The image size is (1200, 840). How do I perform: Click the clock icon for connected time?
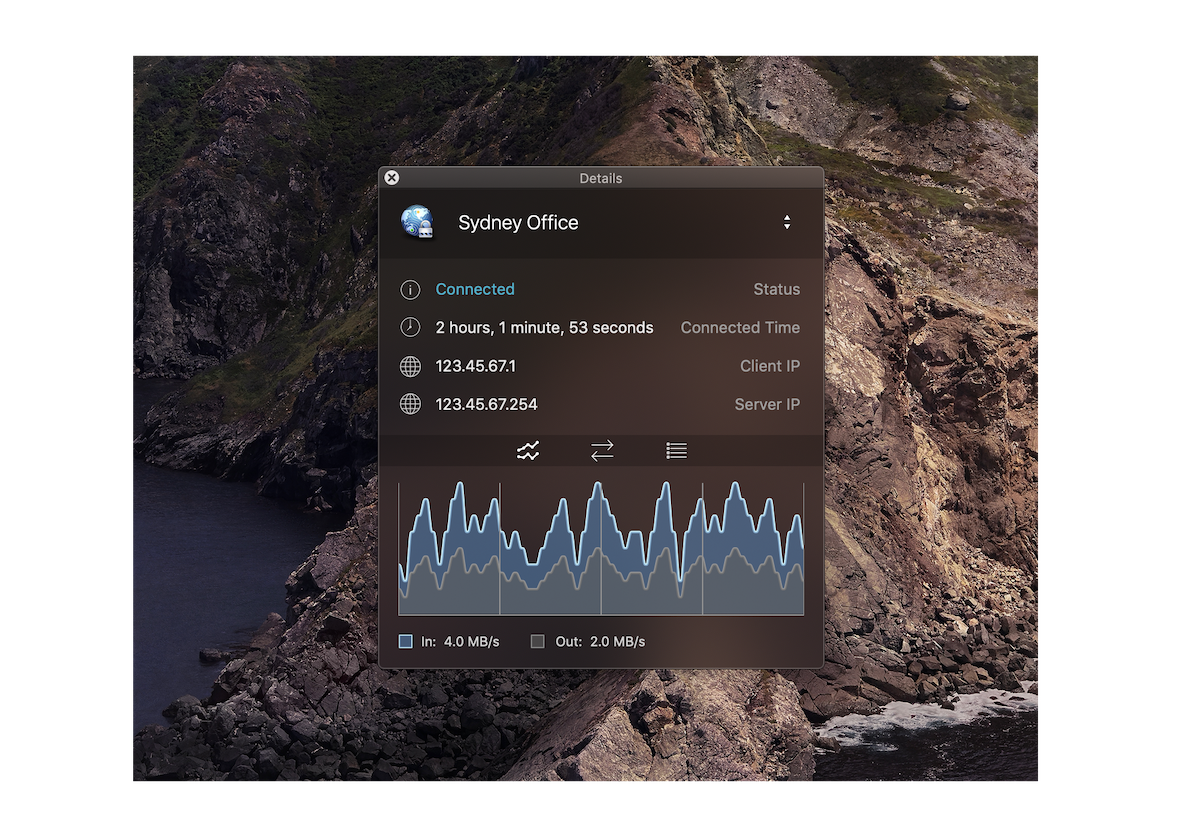click(410, 328)
